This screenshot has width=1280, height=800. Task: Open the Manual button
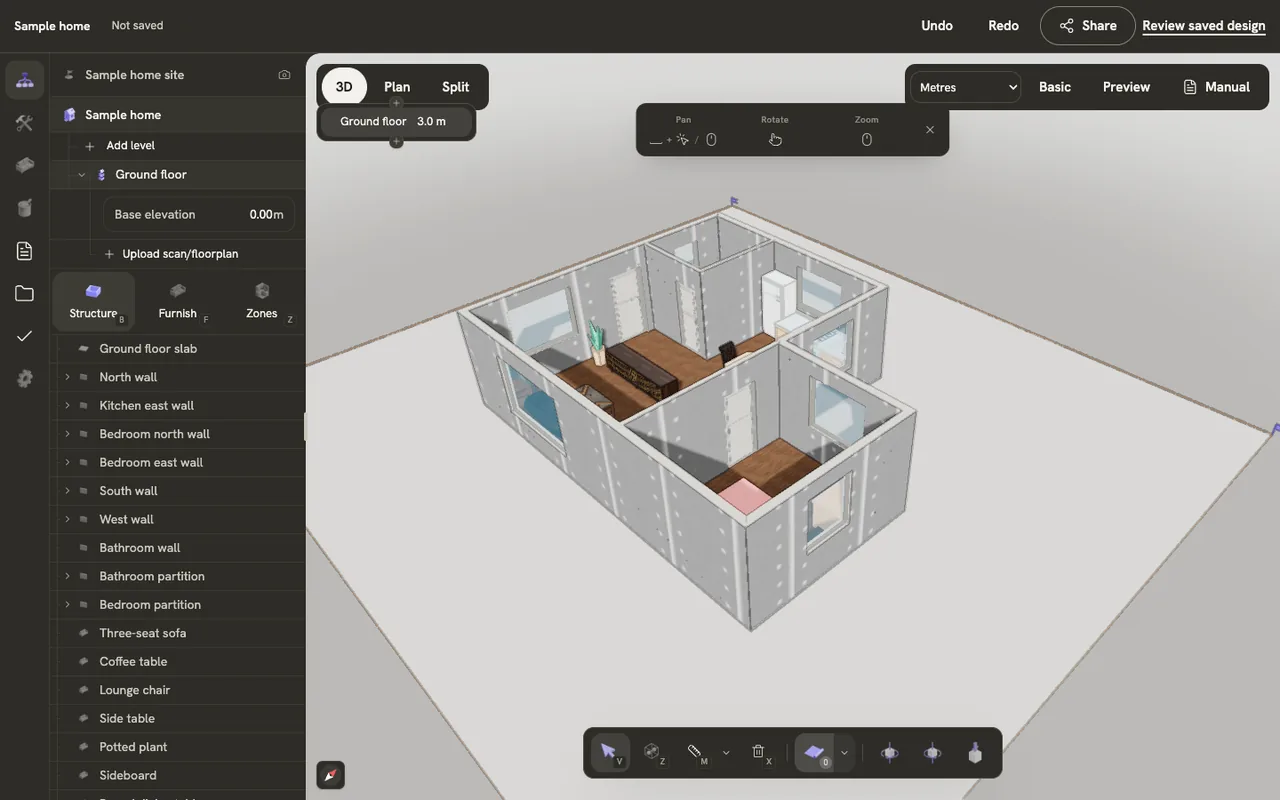pos(1216,87)
